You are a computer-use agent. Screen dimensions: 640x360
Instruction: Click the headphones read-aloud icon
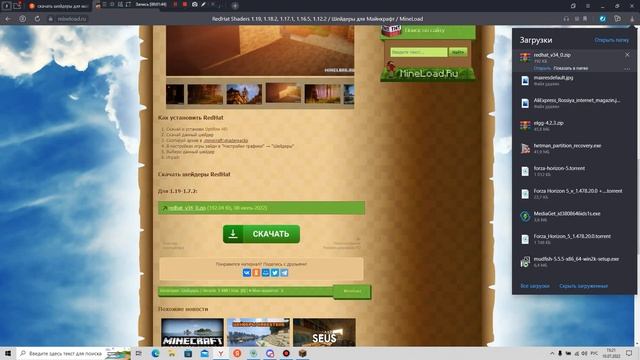(567, 19)
